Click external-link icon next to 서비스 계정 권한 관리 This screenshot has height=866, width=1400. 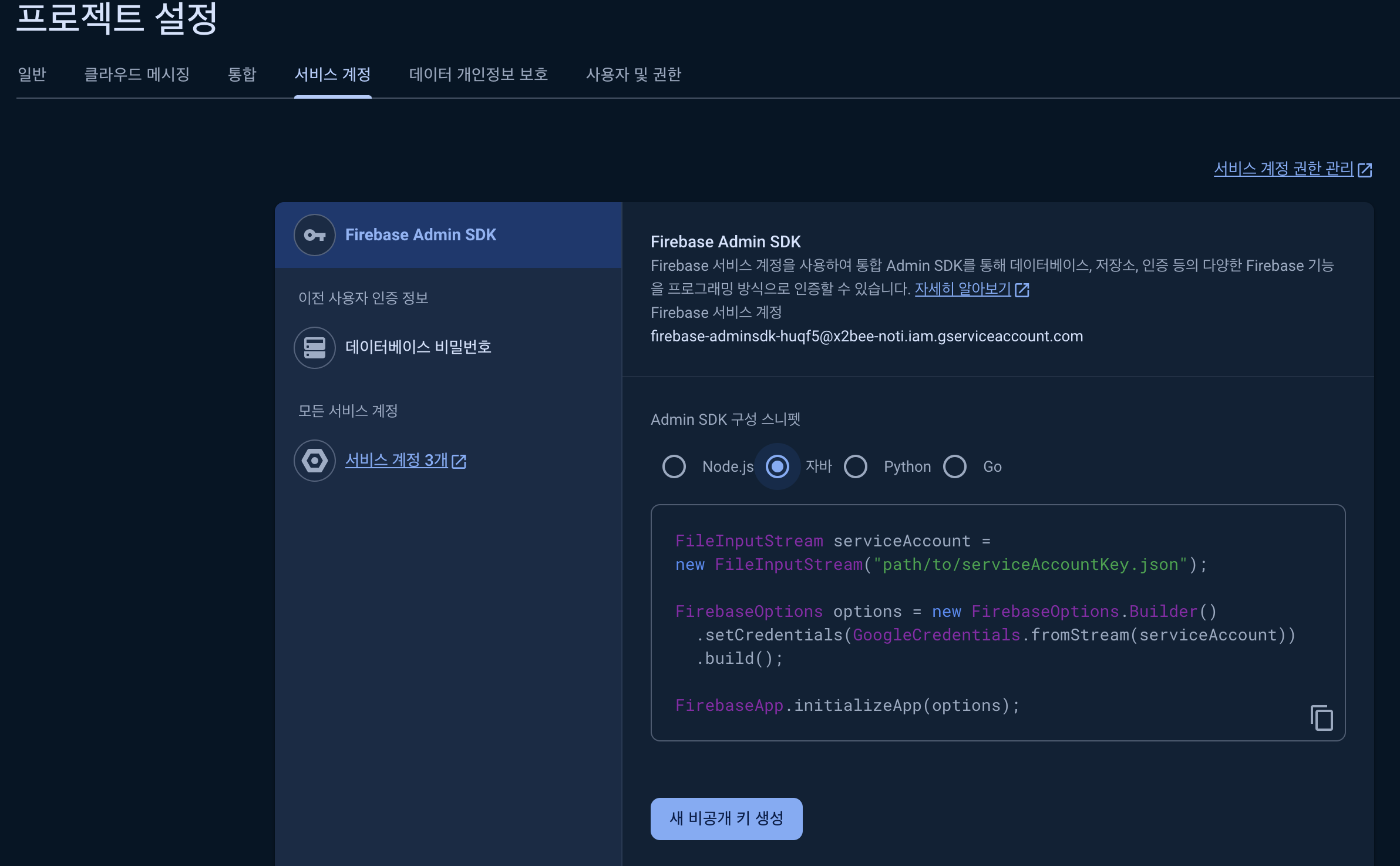[x=1365, y=170]
